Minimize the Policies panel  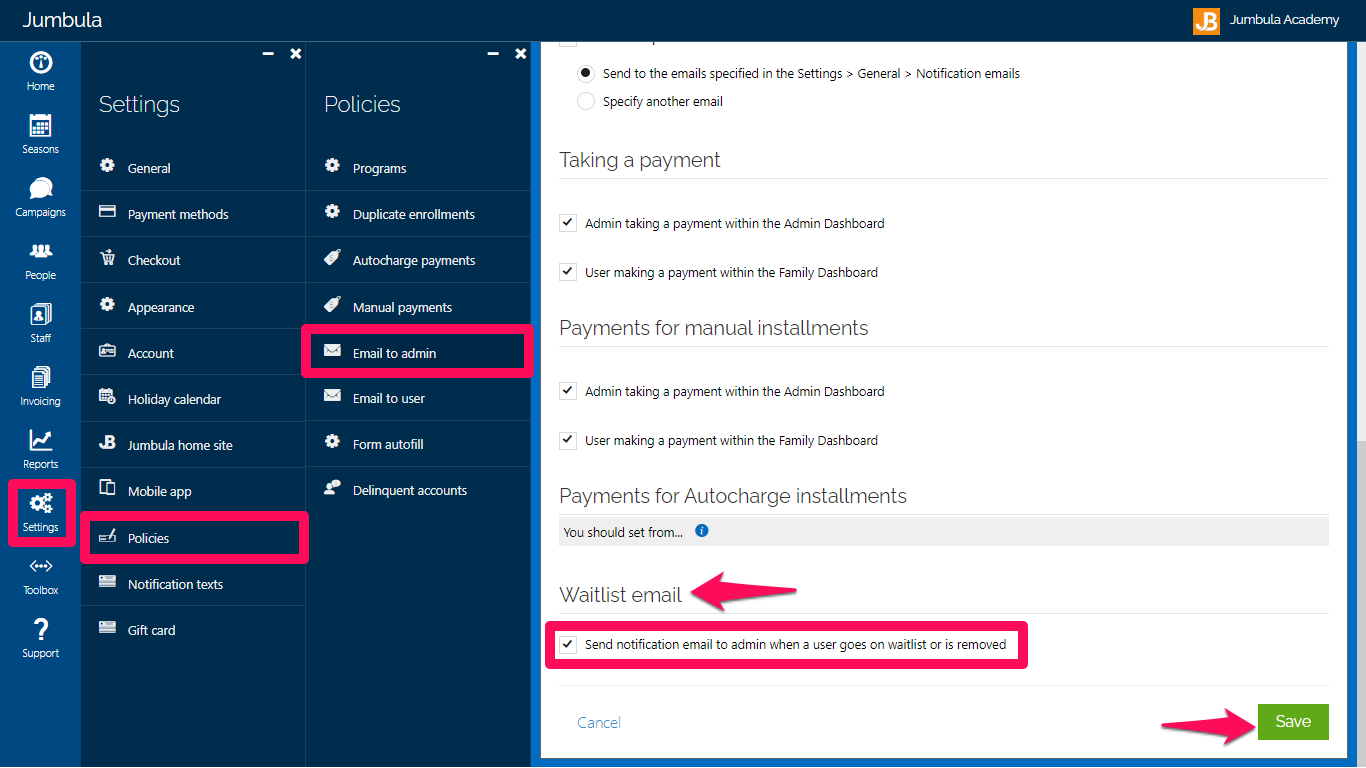pyautogui.click(x=493, y=54)
